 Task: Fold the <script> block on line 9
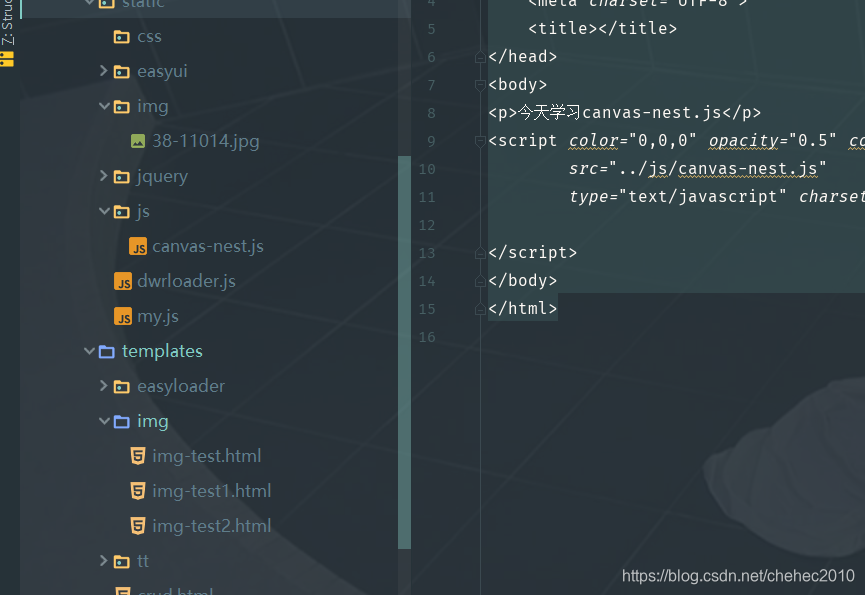point(480,141)
